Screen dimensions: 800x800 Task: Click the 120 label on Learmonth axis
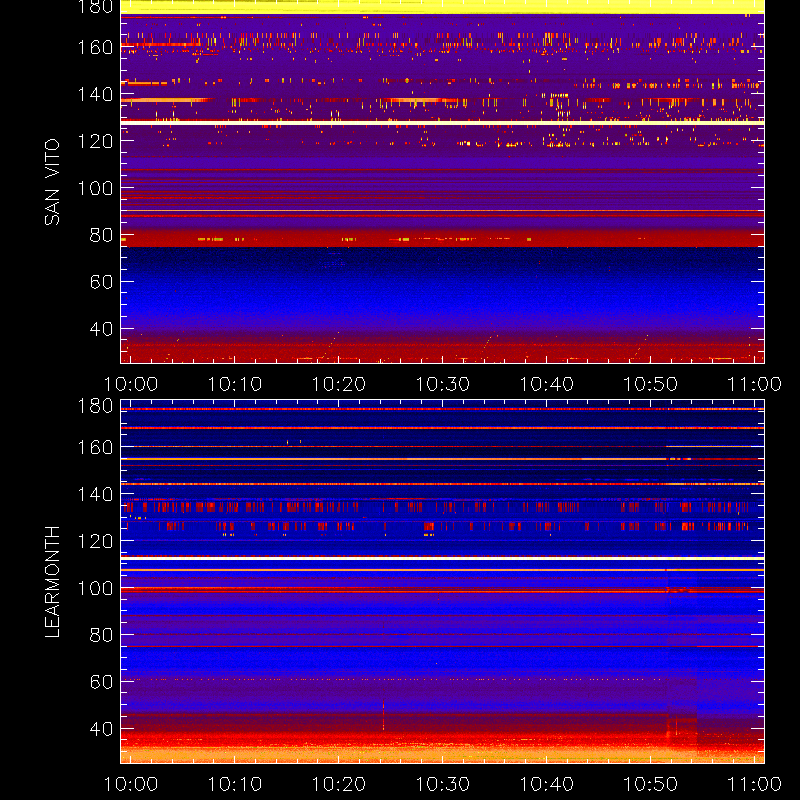(x=95, y=541)
